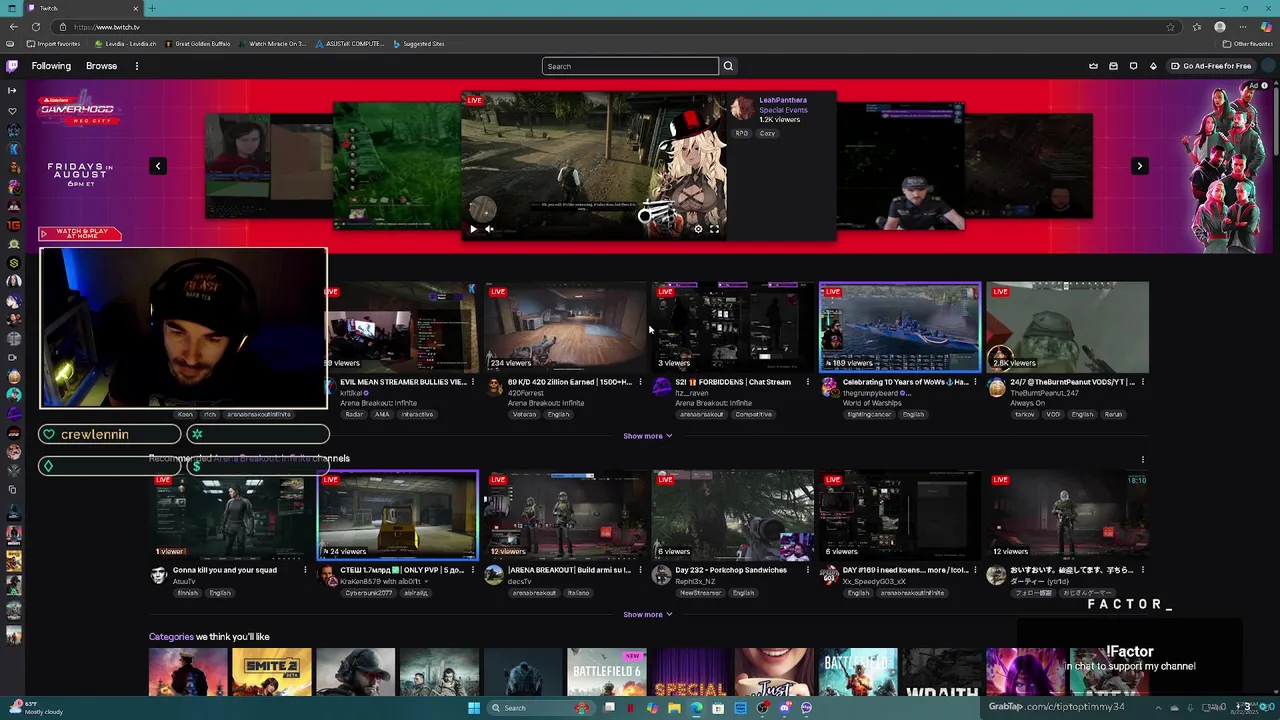Open the Browse tab
Image resolution: width=1280 pixels, height=720 pixels.
pyautogui.click(x=101, y=66)
